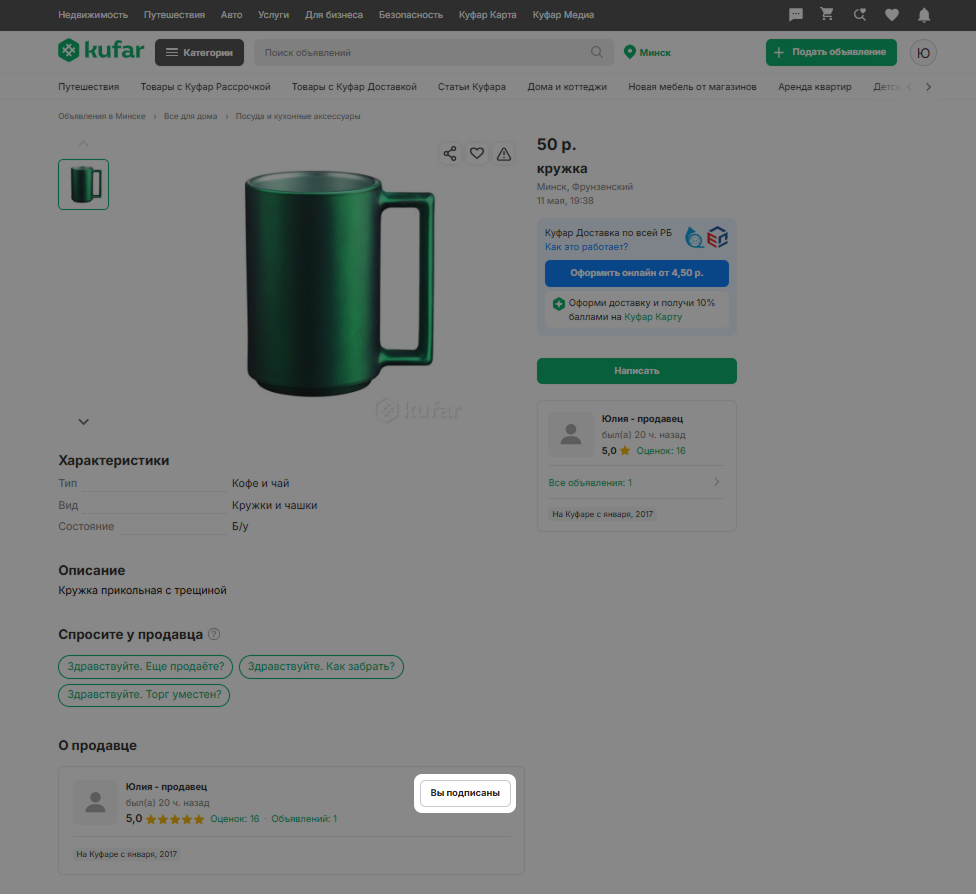The height and width of the screenshot is (894, 976).
Task: Open Товары с Куфар Доставкой
Action: coord(354,87)
